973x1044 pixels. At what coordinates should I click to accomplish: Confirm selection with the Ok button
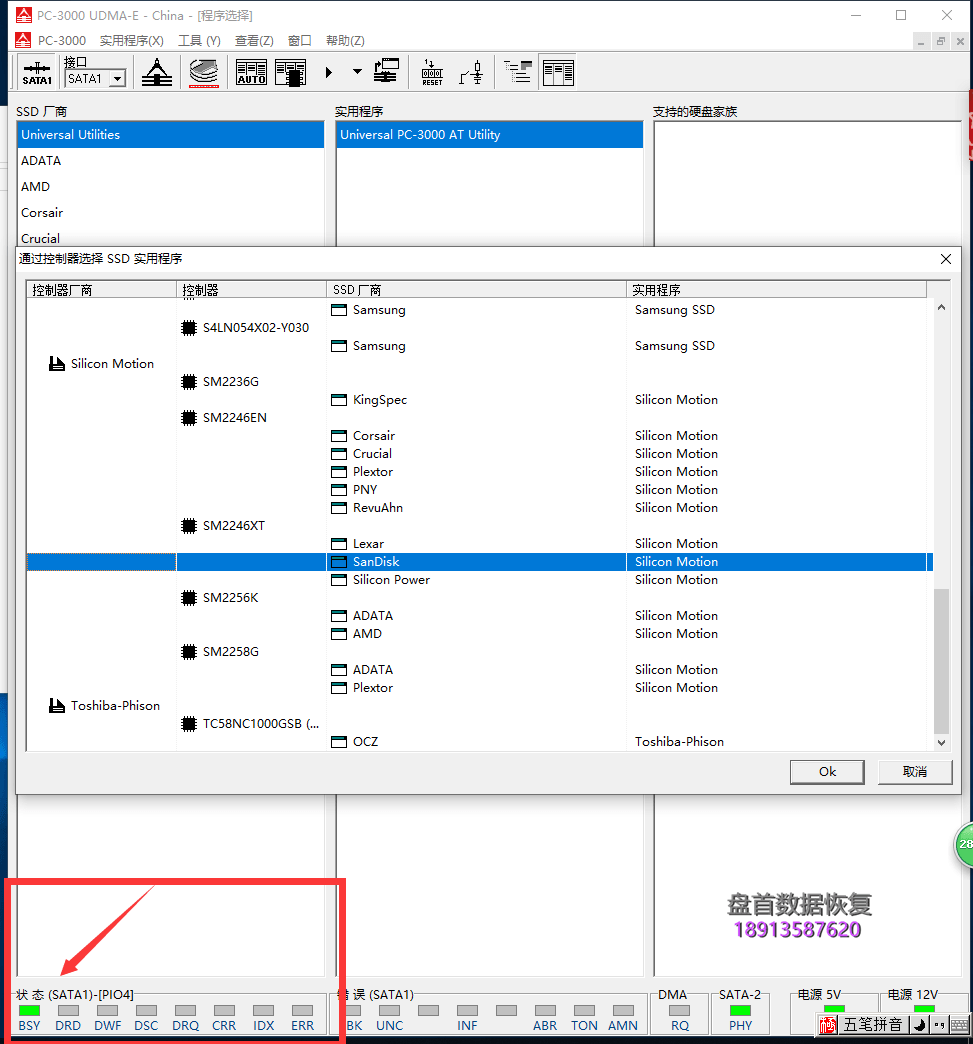[x=827, y=772]
